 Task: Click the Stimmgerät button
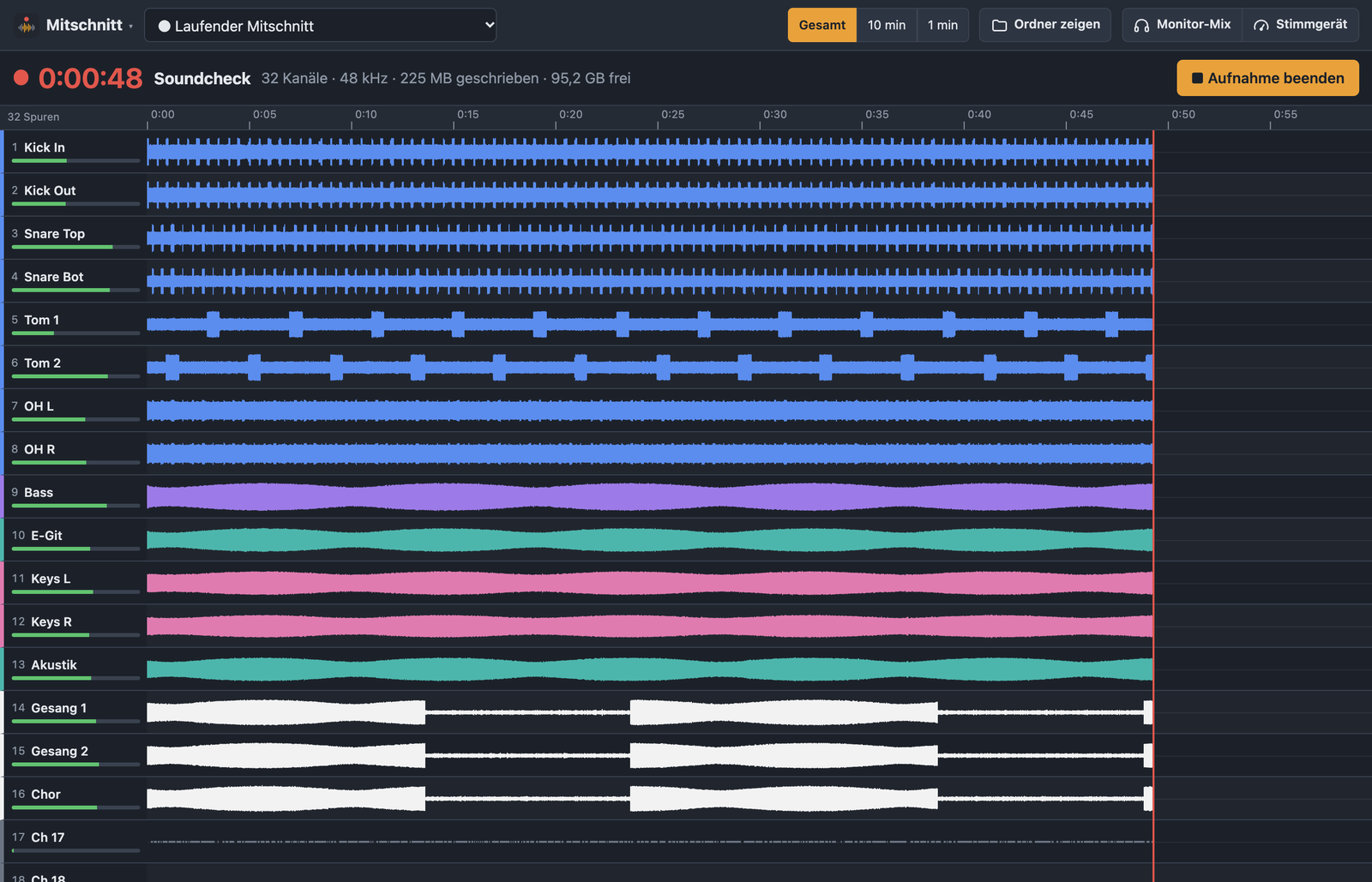click(x=1300, y=25)
